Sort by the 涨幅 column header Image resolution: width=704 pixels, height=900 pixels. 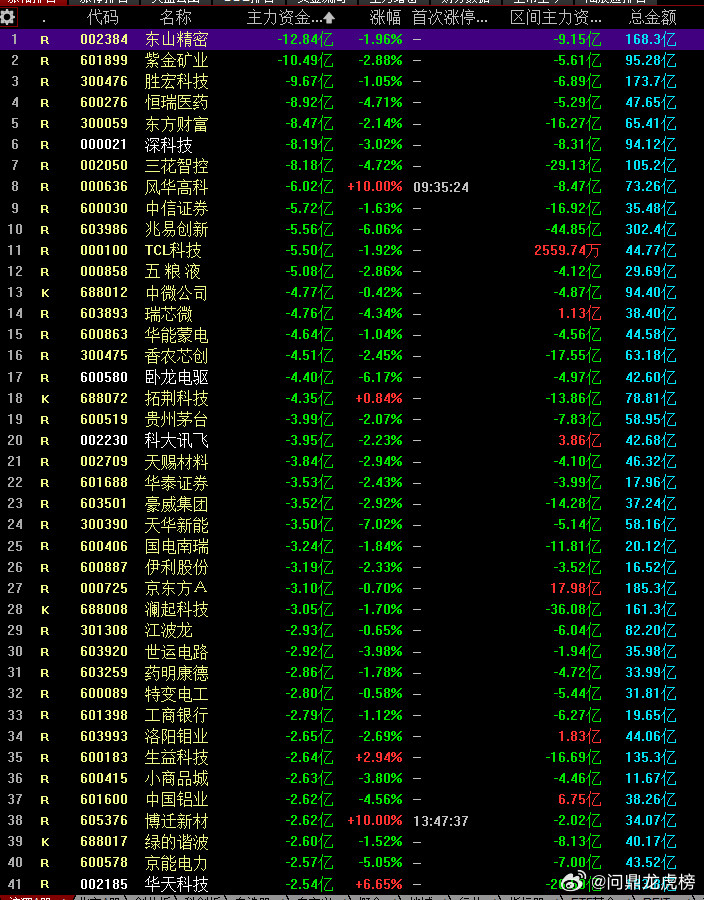point(385,18)
